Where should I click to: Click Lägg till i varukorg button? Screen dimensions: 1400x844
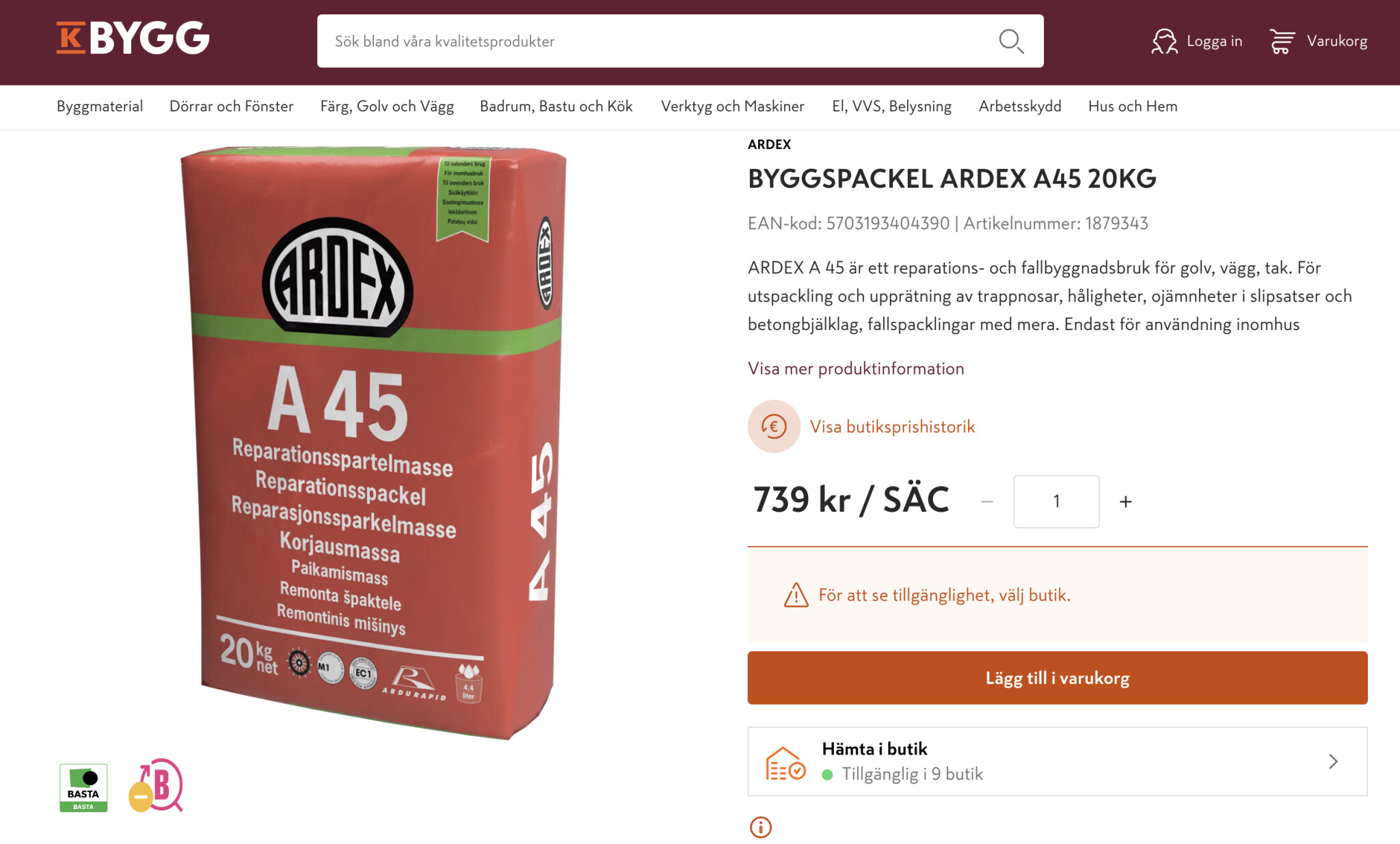point(1058,678)
